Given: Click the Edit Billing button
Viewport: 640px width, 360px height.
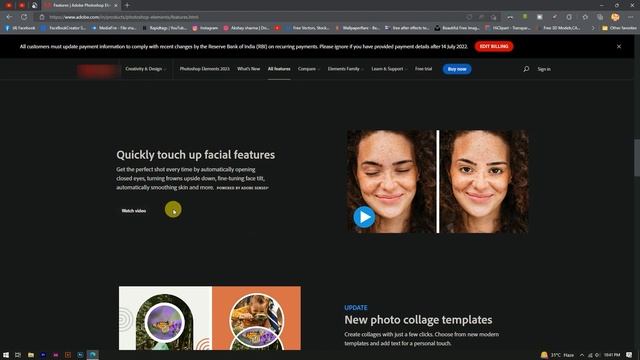Looking at the screenshot, I should (494, 47).
